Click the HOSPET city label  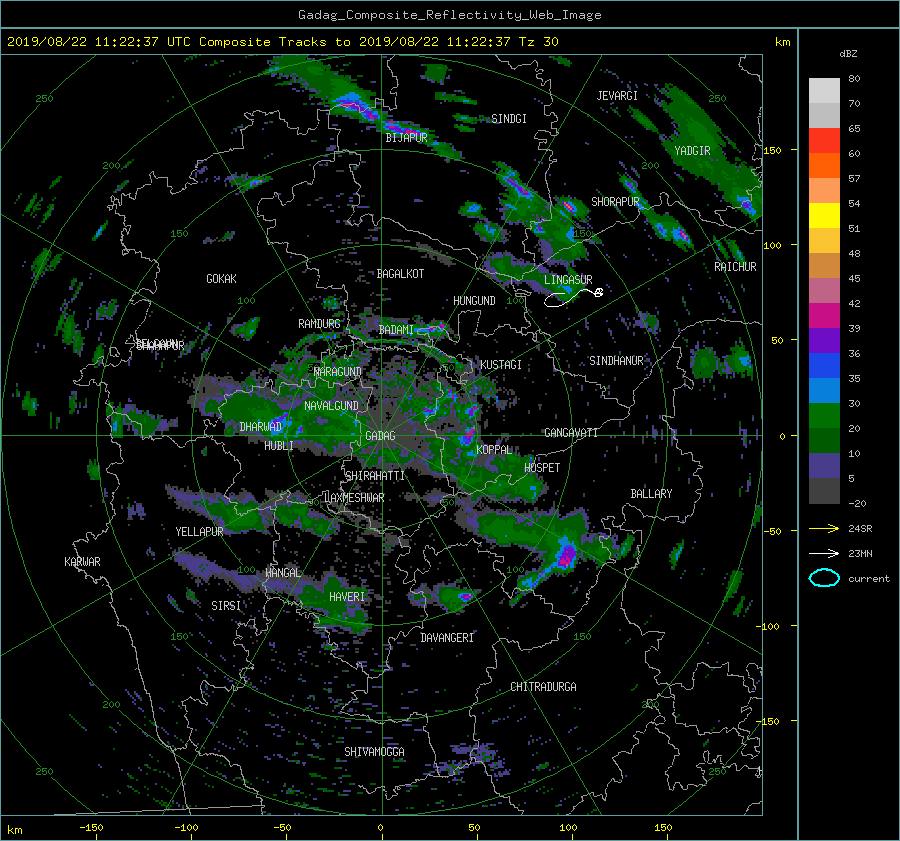542,468
